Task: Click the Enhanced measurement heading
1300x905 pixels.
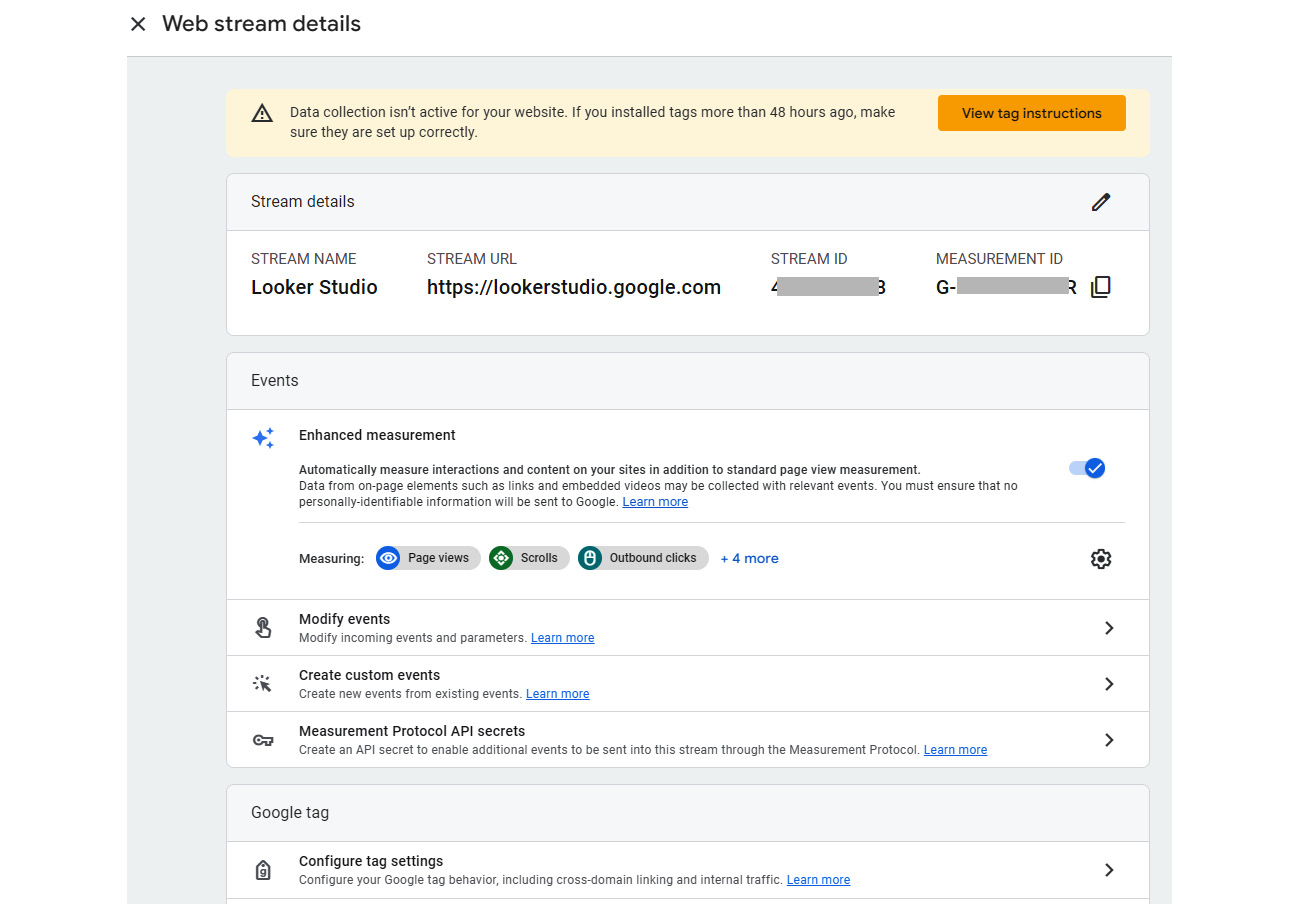Action: 377,435
